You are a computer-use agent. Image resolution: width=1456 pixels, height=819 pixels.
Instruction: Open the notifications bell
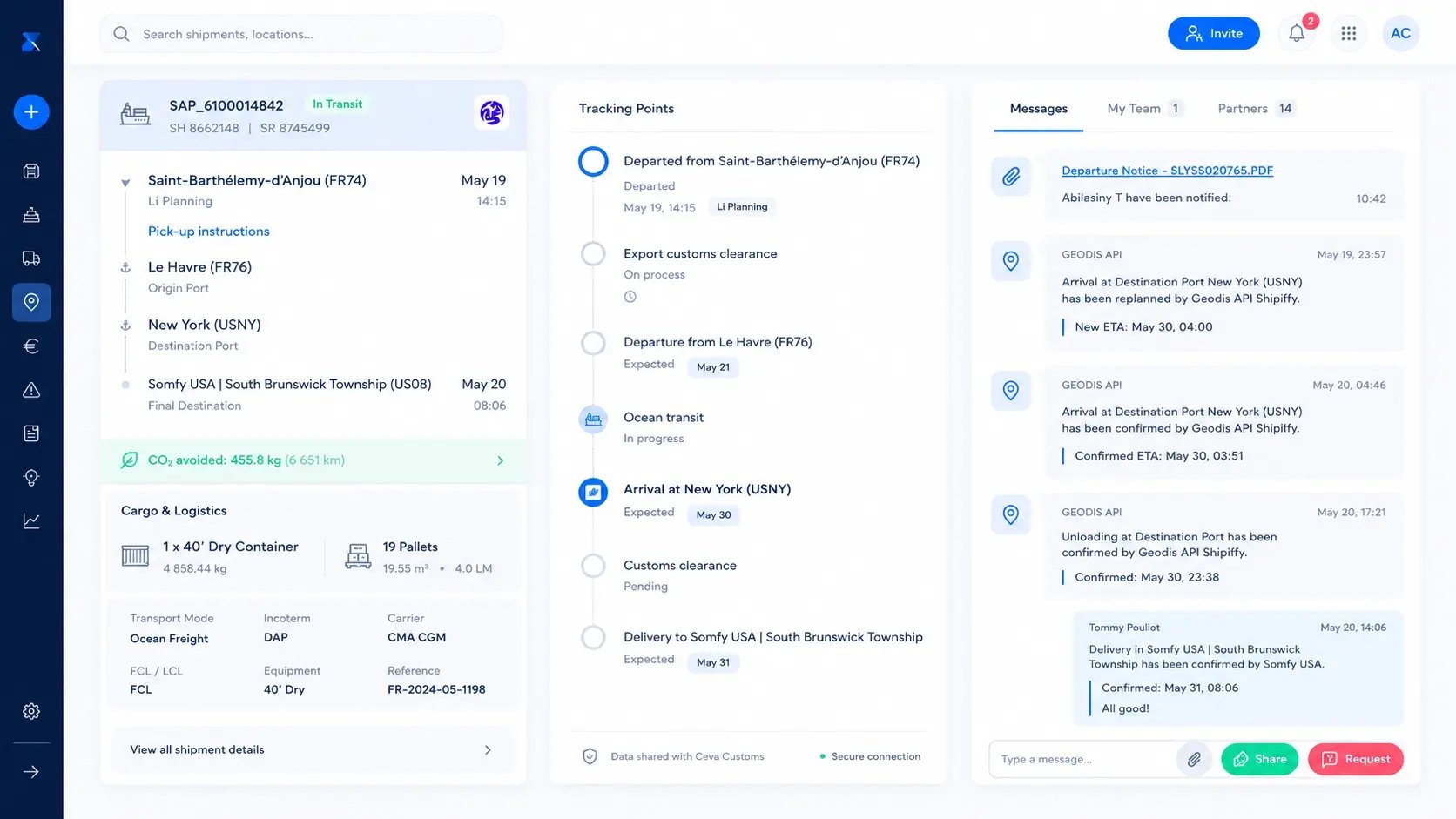point(1297,33)
